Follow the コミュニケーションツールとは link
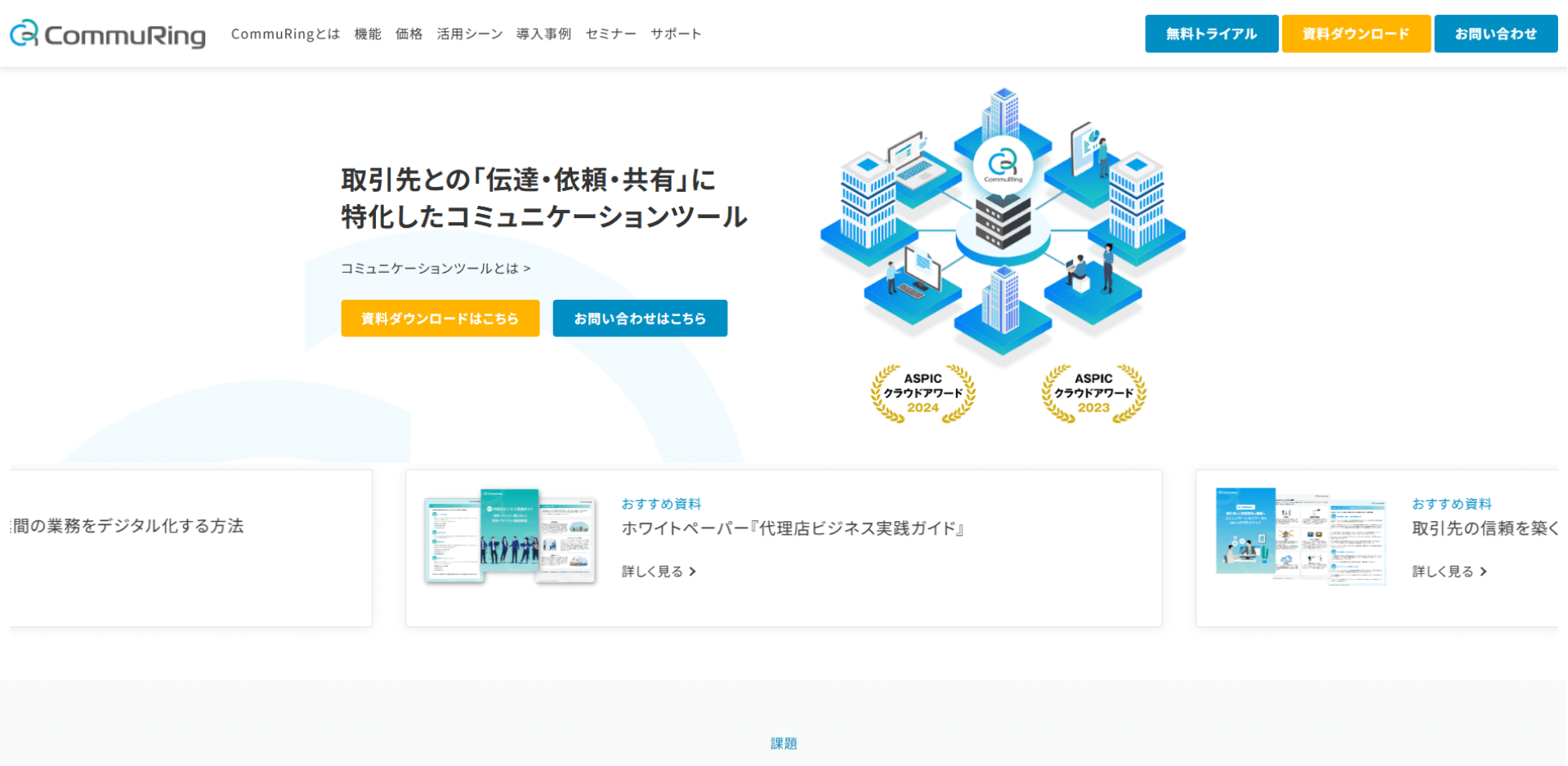The height and width of the screenshot is (766, 1568). 436,268
